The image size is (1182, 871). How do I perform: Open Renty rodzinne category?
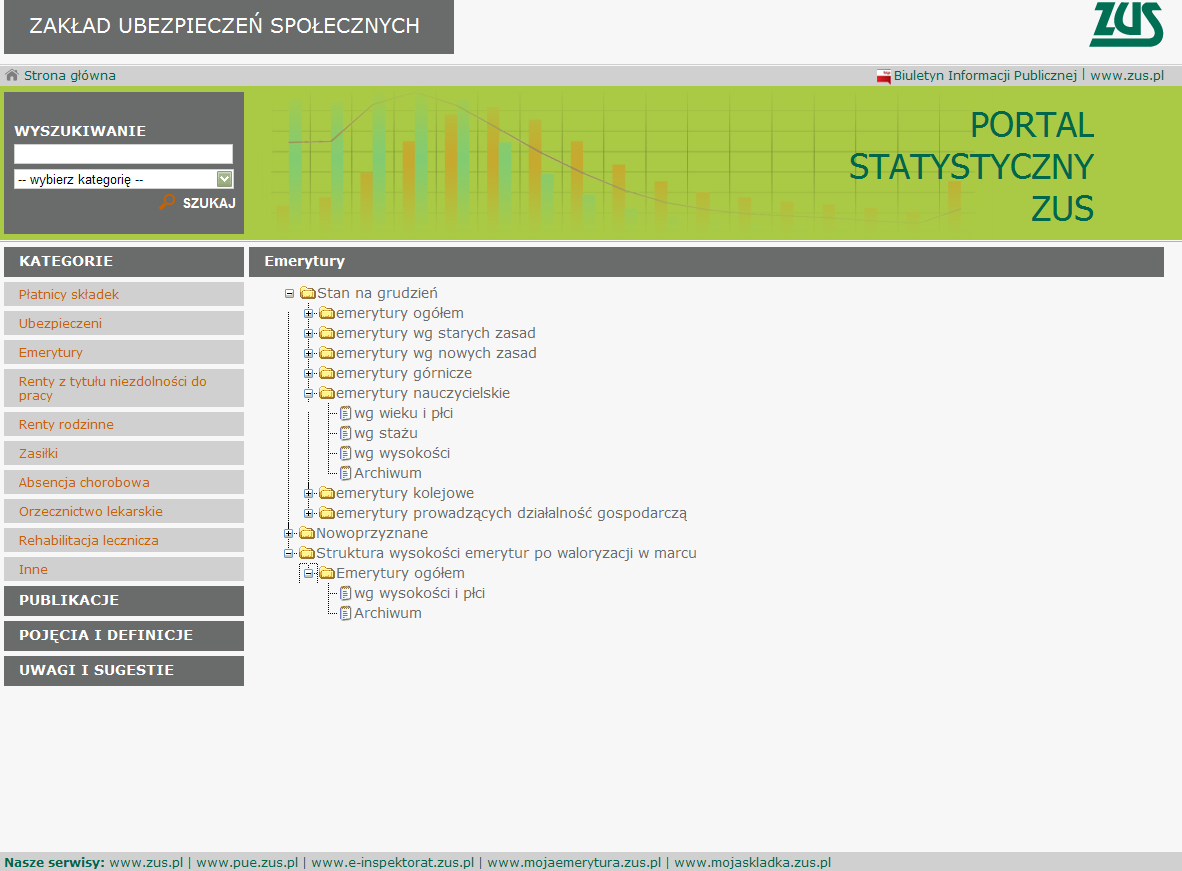pos(124,424)
